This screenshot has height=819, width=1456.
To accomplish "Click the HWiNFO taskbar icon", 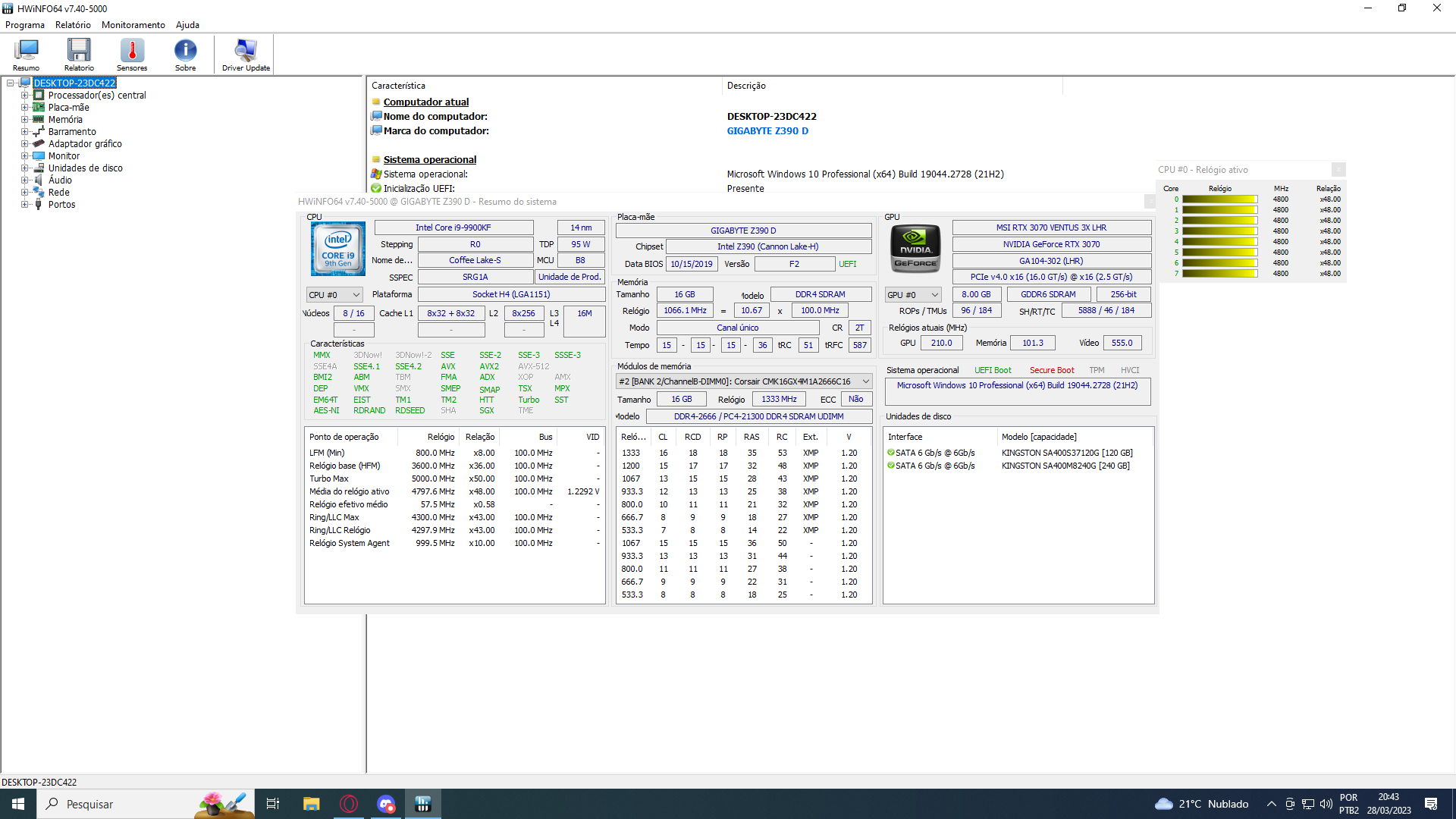I will 423,804.
